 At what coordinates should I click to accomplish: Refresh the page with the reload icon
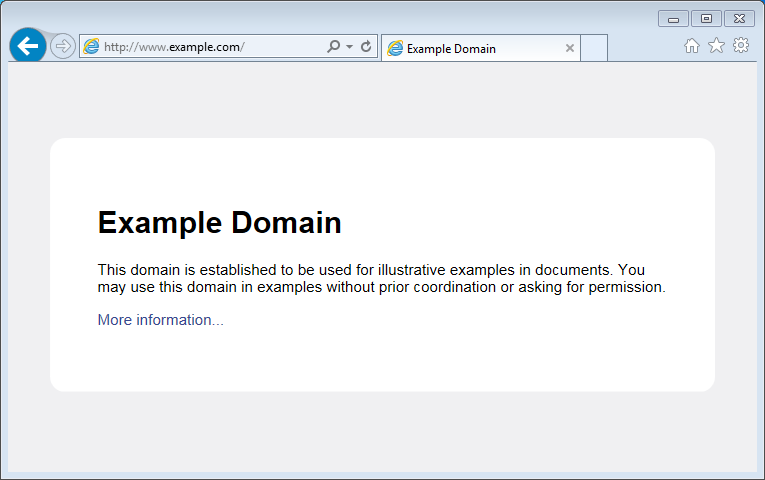[366, 47]
